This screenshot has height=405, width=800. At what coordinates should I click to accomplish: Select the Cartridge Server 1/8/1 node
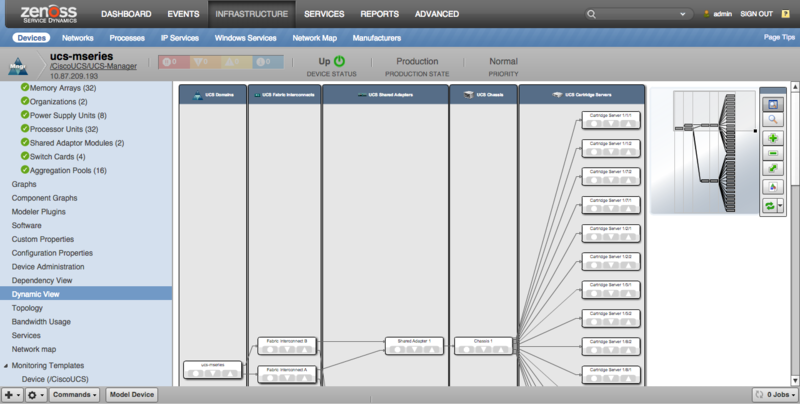point(611,374)
